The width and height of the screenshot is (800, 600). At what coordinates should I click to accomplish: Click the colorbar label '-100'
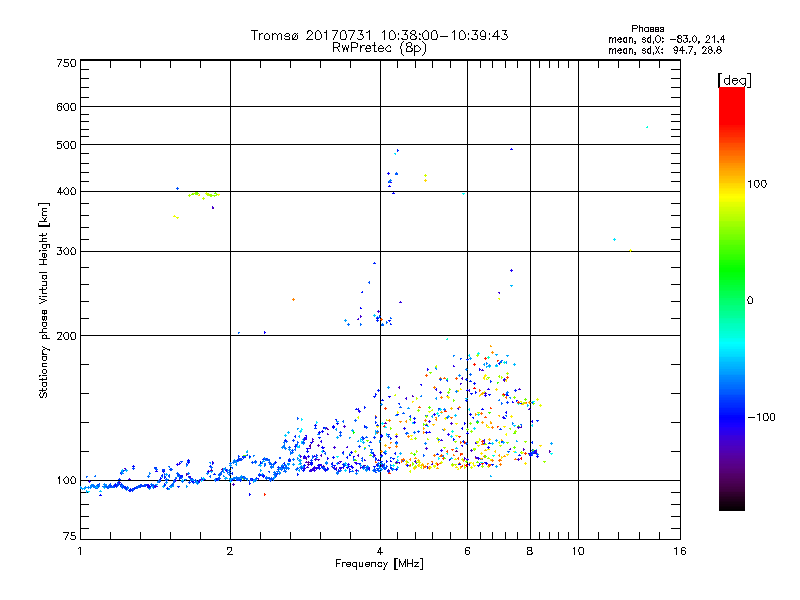pyautogui.click(x=761, y=417)
